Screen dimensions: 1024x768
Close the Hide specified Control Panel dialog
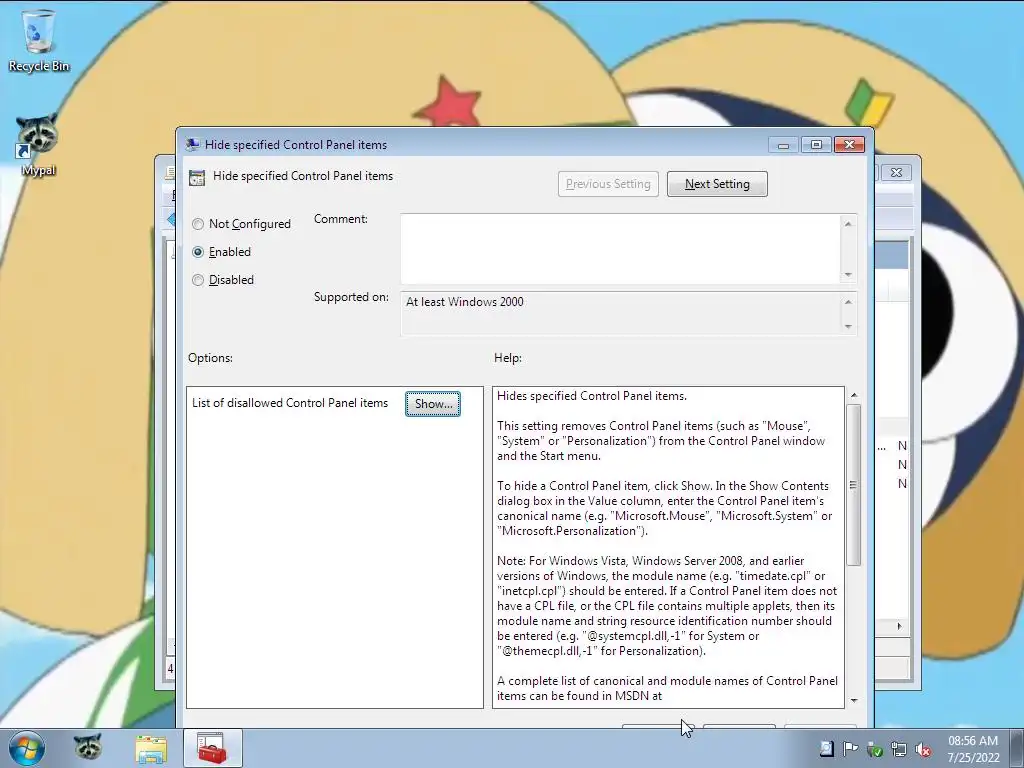850,144
